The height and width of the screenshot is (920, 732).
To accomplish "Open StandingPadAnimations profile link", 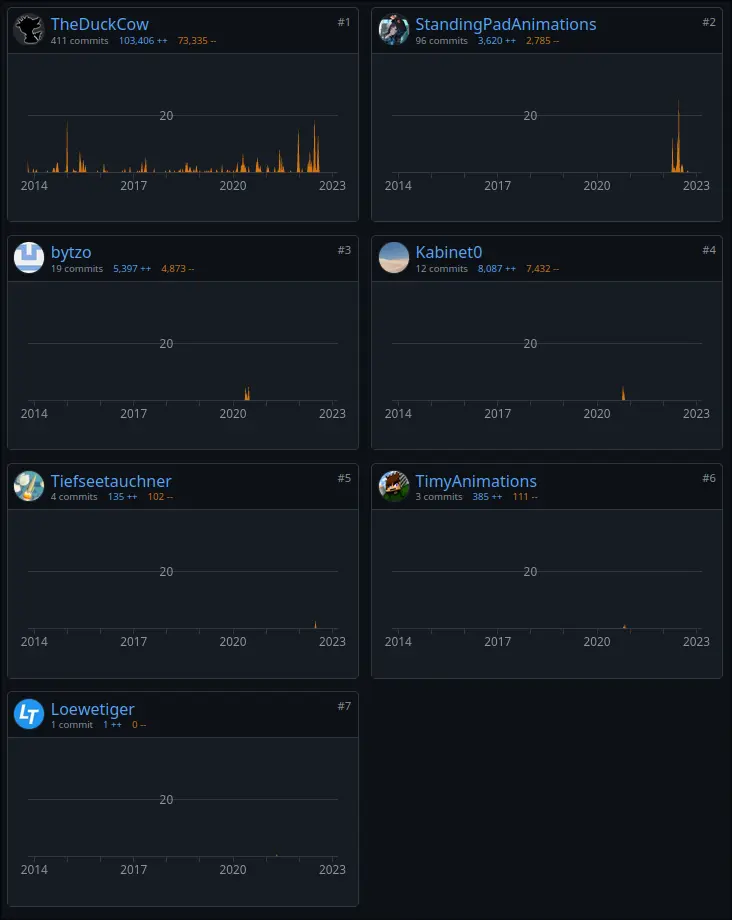I will point(506,24).
